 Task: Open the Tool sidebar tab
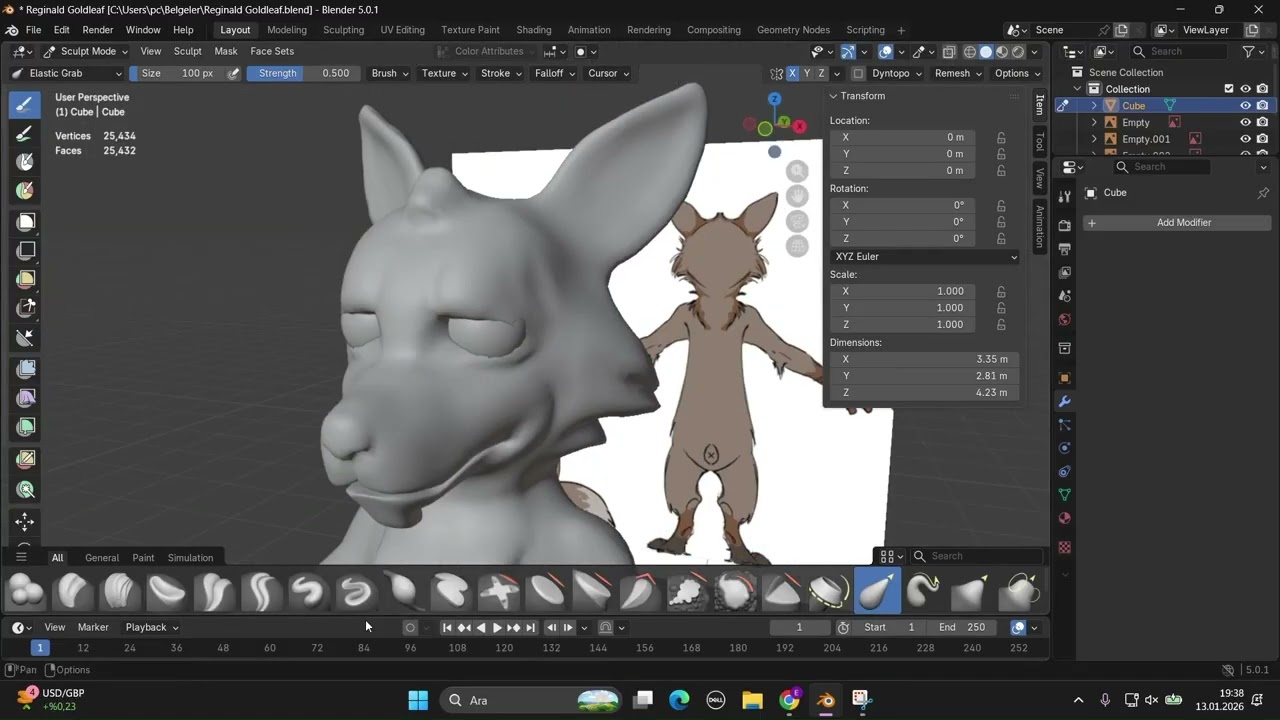1040,142
